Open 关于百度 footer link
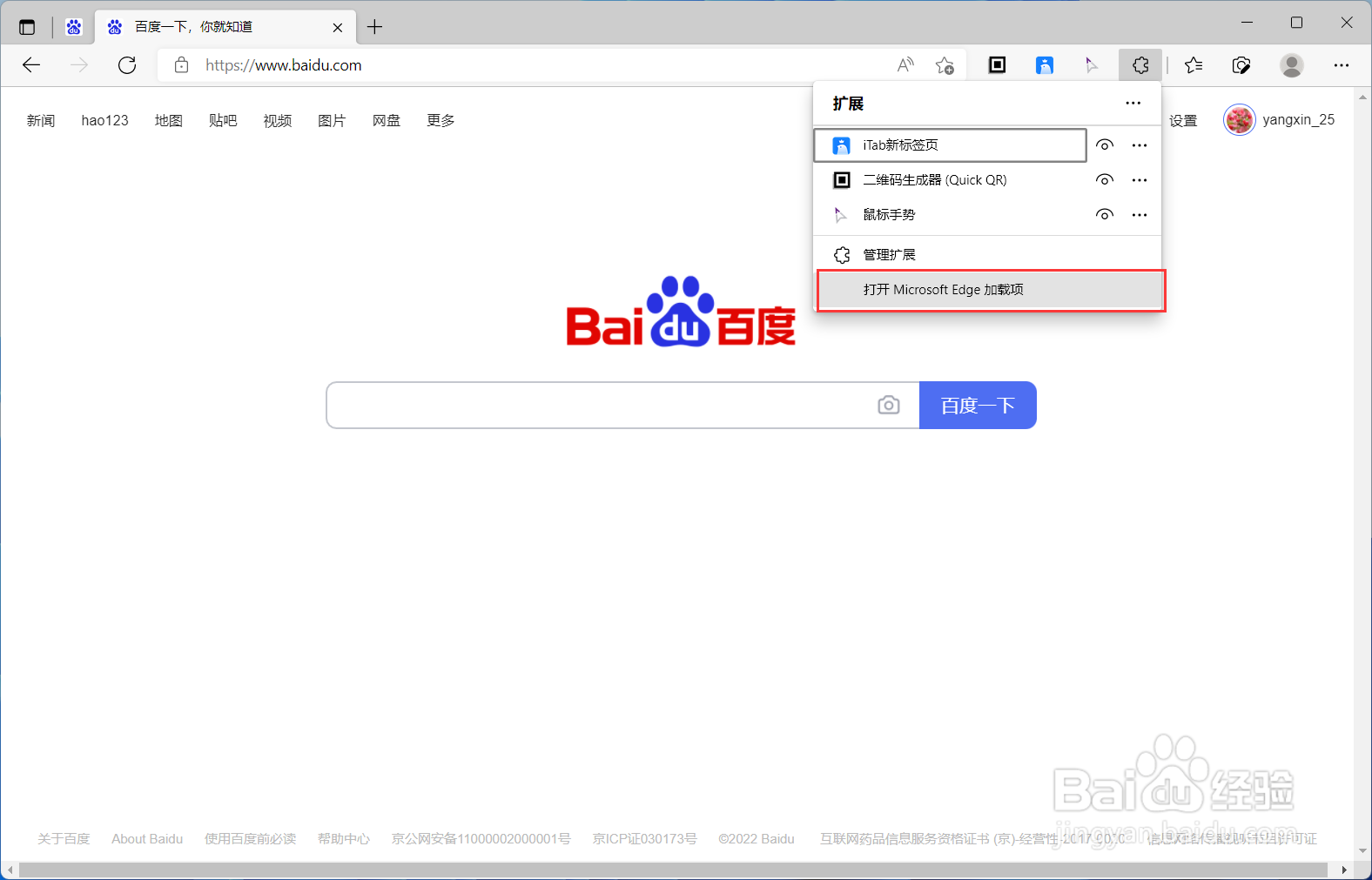This screenshot has width=1372, height=880. pyautogui.click(x=64, y=839)
